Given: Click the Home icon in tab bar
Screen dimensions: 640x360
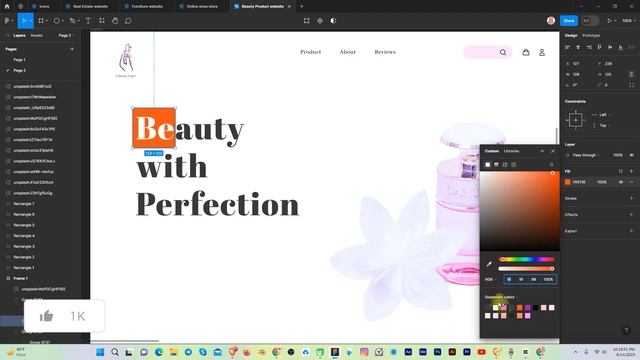Looking at the screenshot, I should click(7, 7).
